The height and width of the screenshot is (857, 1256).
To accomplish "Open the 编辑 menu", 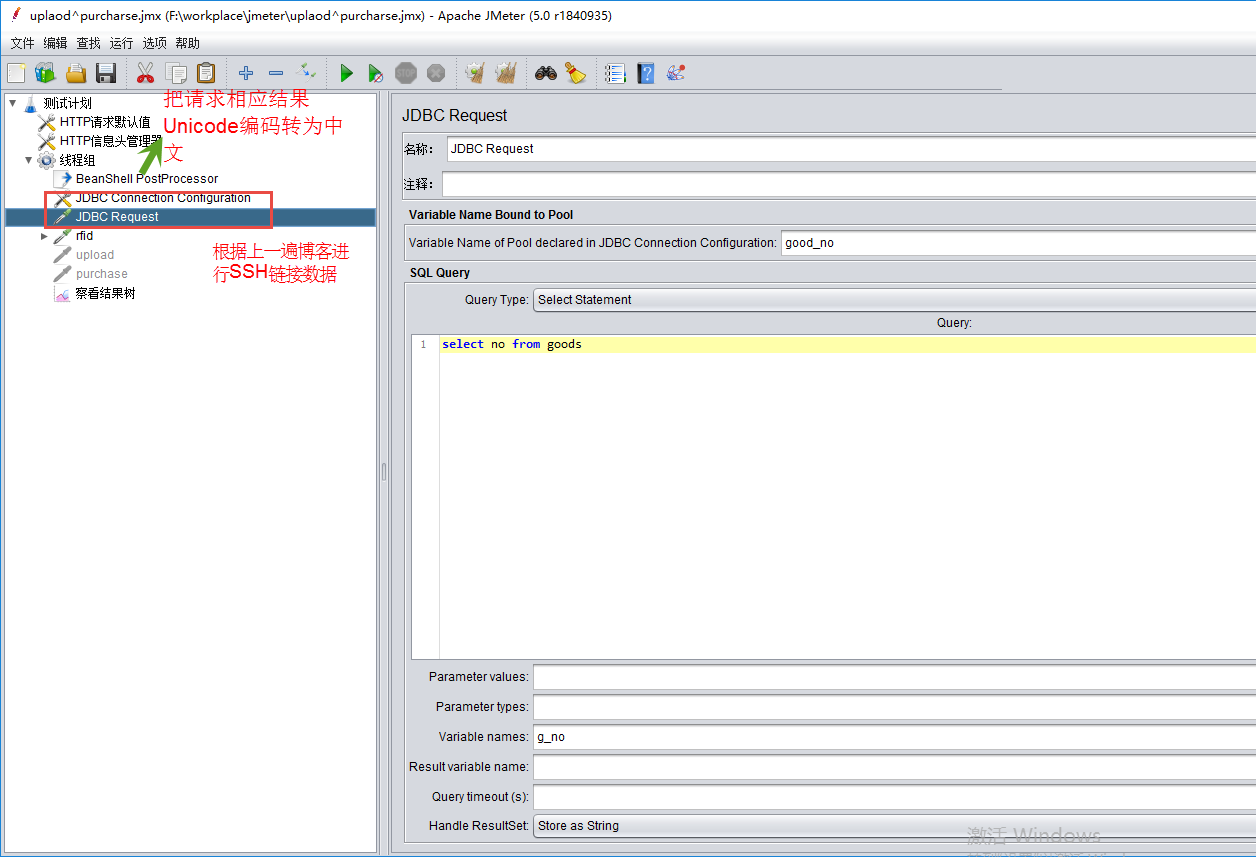I will click(x=55, y=43).
